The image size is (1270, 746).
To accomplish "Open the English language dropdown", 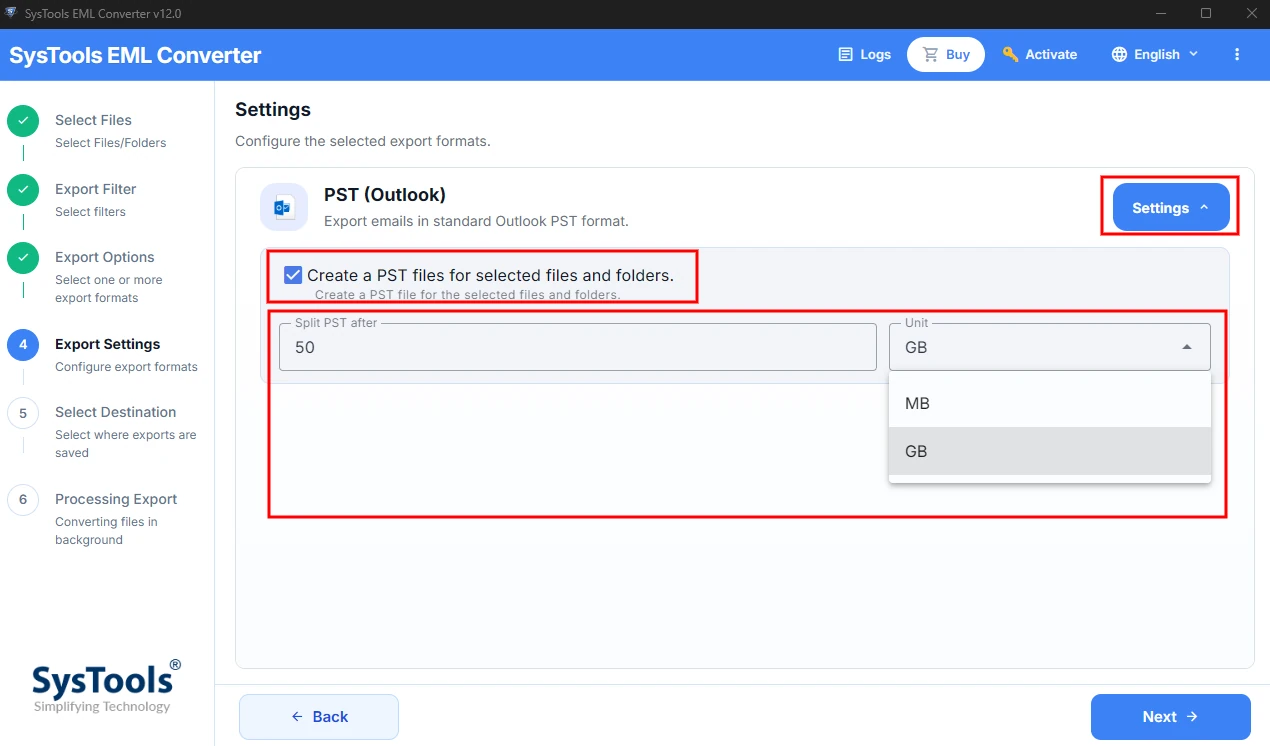I will click(1155, 54).
